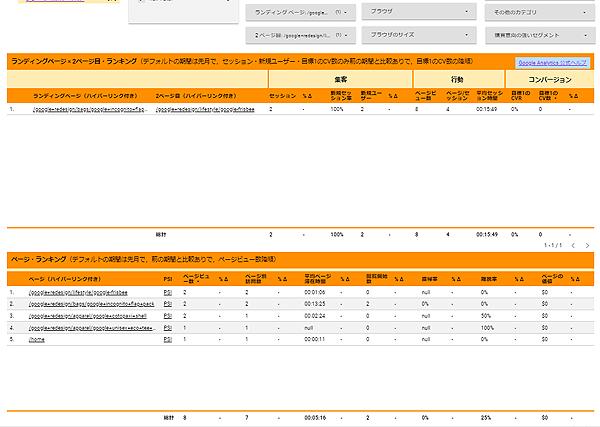Click PSI link in page ranking row 3

[168, 316]
